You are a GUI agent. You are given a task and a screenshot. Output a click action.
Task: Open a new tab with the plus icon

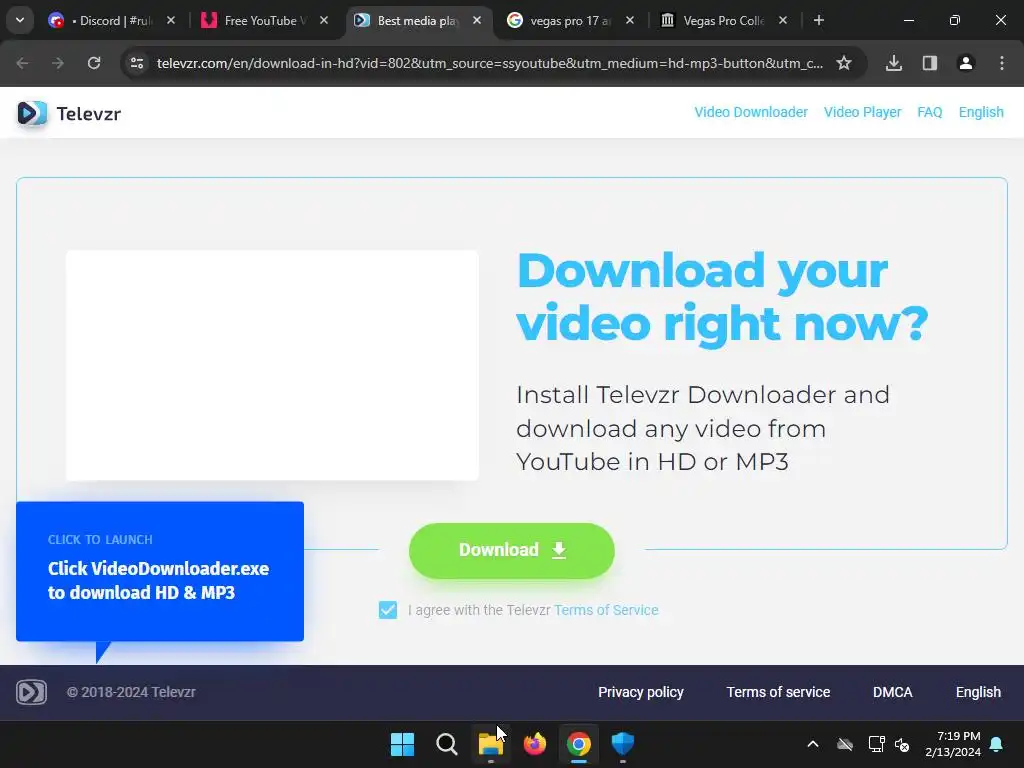818,20
